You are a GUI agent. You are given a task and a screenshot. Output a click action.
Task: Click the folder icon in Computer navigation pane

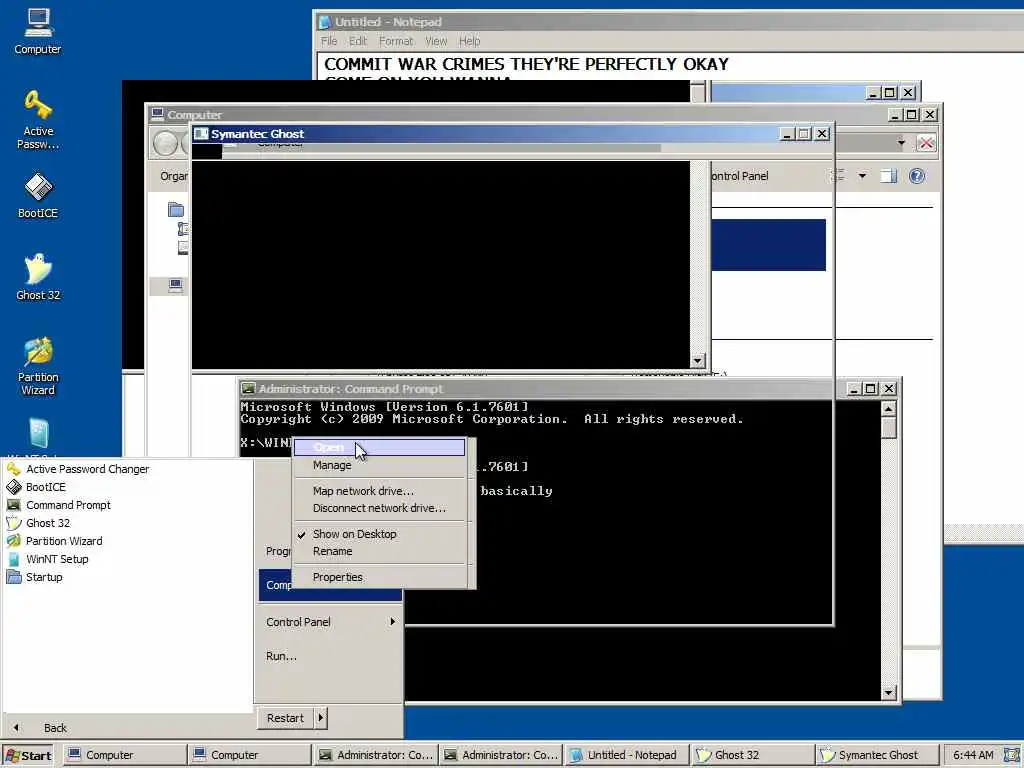point(176,210)
